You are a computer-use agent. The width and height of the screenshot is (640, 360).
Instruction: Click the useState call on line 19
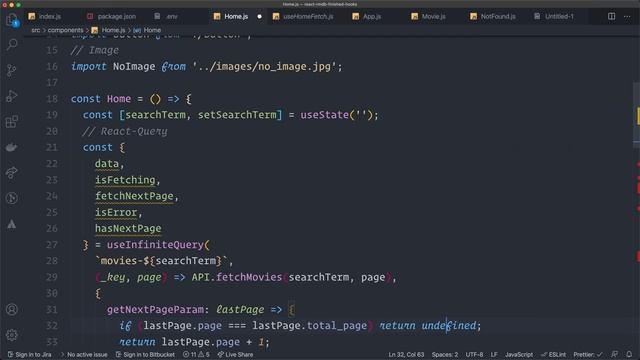click(324, 115)
